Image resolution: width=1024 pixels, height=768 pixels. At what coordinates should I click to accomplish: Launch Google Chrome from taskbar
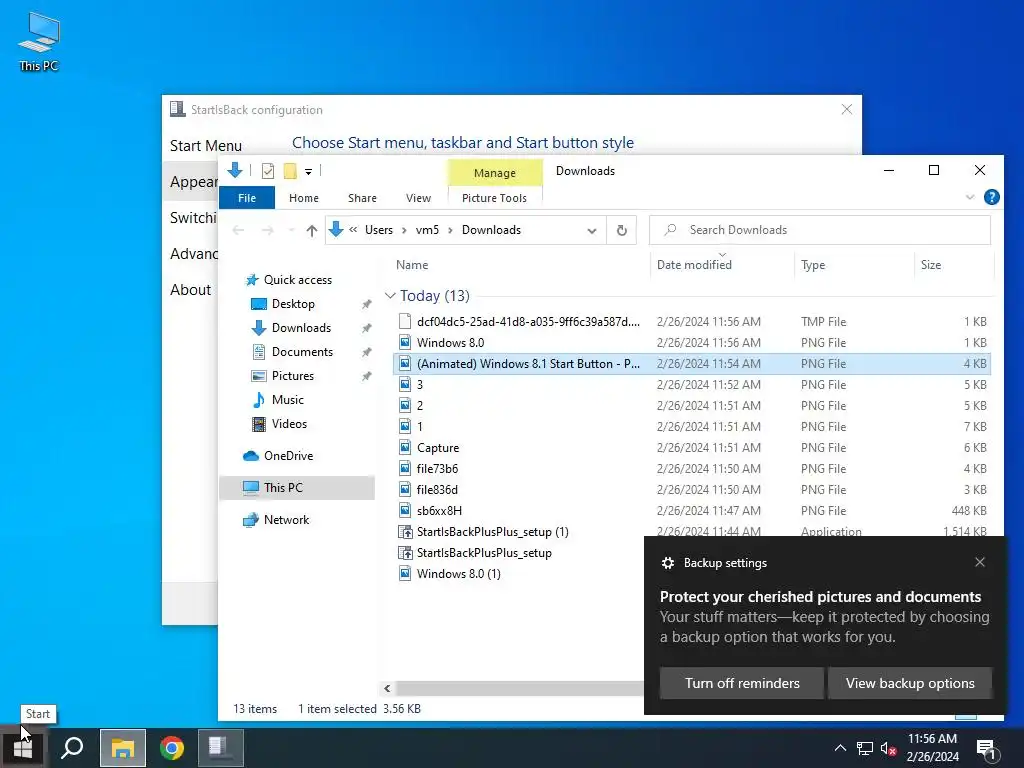172,748
